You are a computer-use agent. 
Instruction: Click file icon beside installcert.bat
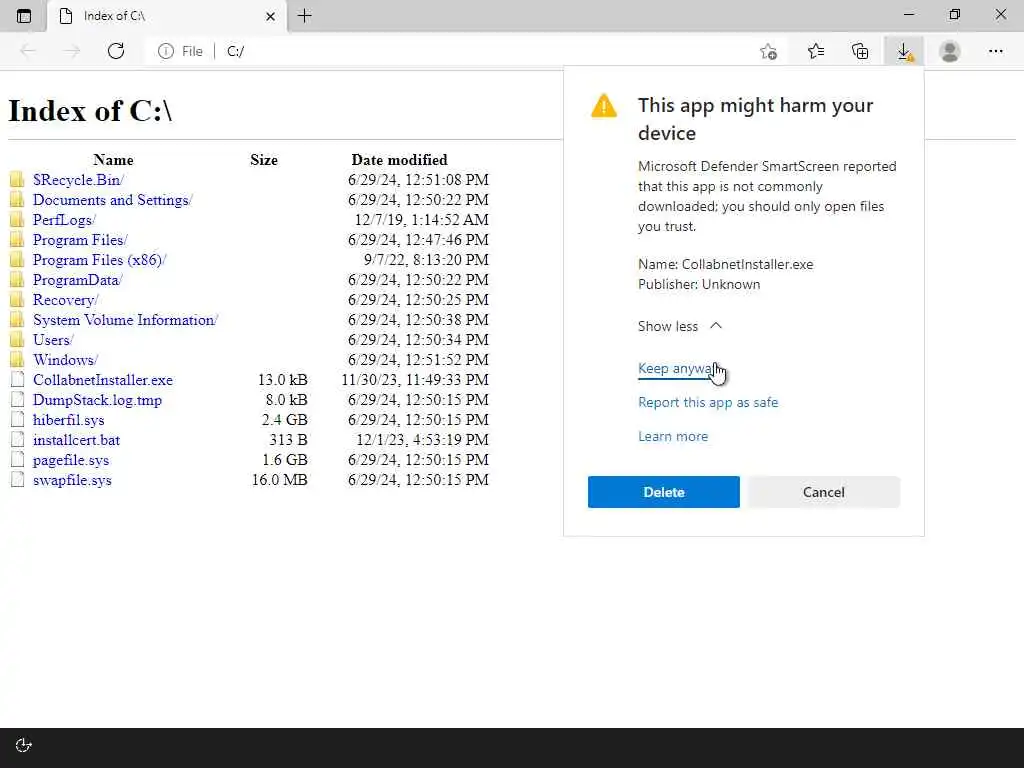[17, 440]
